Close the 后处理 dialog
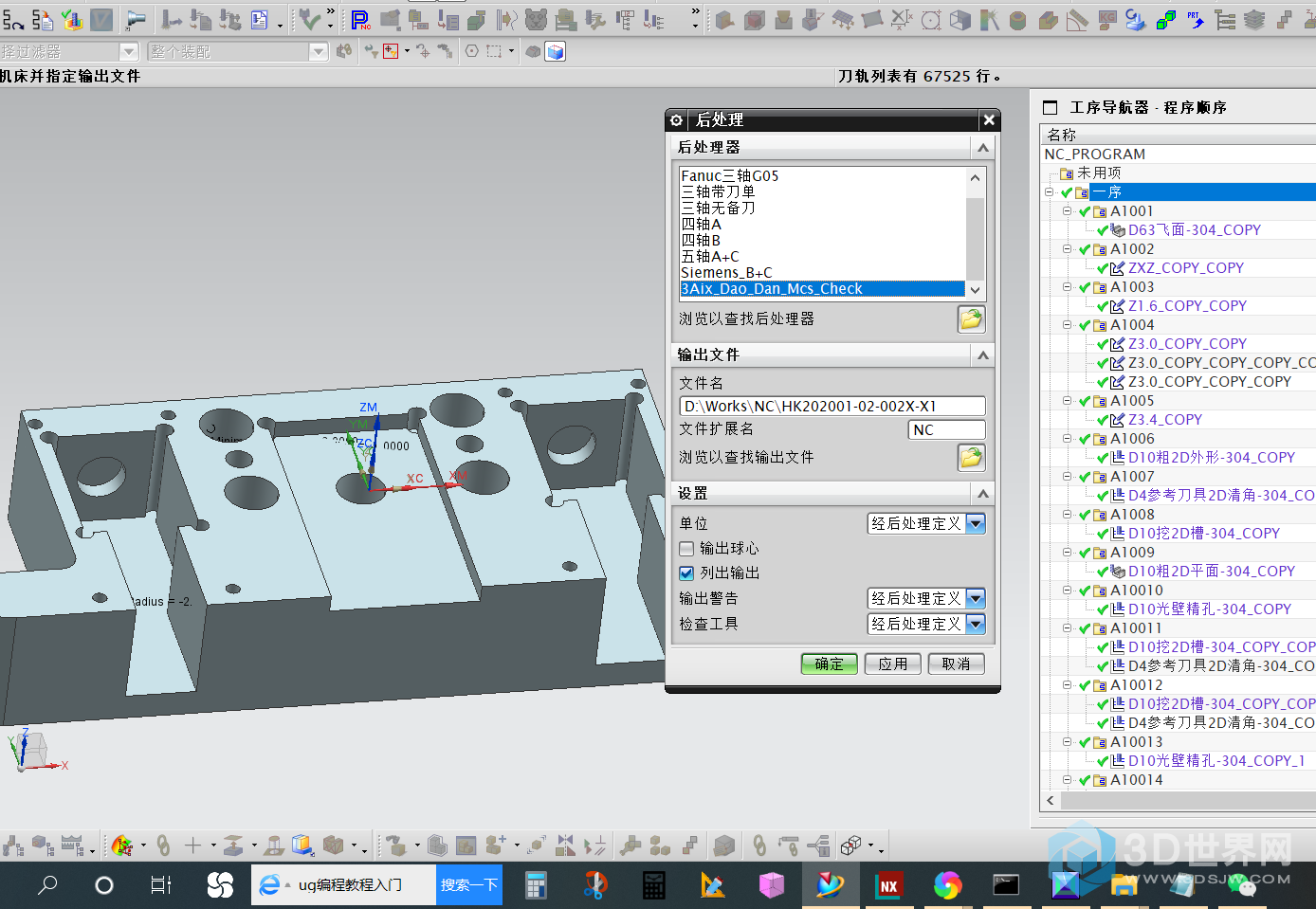This screenshot has height=909, width=1316. click(989, 120)
